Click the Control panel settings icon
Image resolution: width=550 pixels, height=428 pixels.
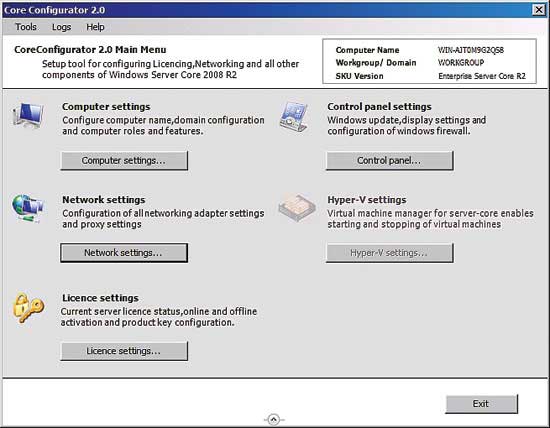coord(294,117)
